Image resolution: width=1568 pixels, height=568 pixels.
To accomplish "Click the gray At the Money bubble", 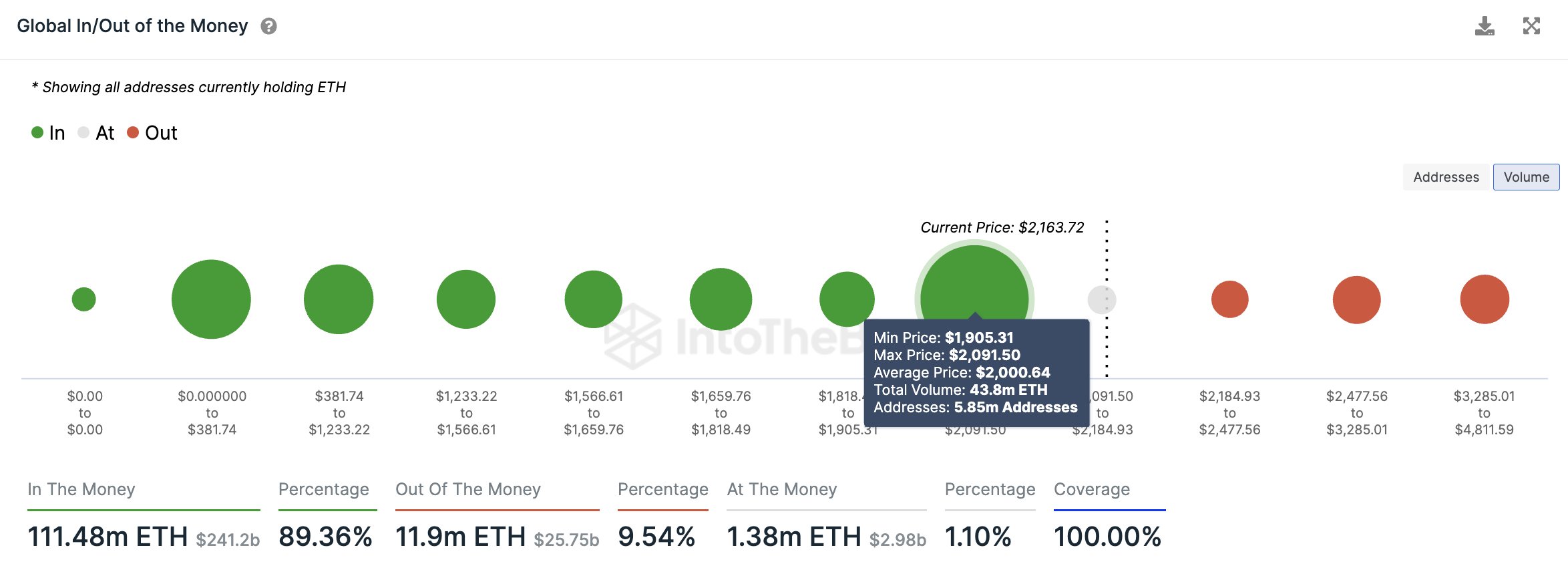I will pyautogui.click(x=1101, y=299).
